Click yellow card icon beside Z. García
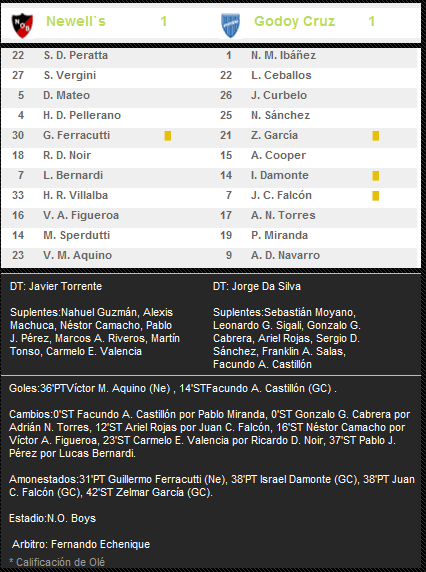The image size is (426, 572). point(376,136)
